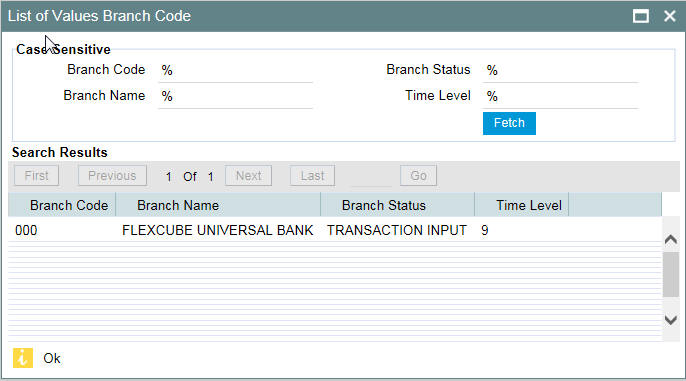Screen dimensions: 686x381
Task: Focus the Time Level filter field
Action: coord(560,97)
